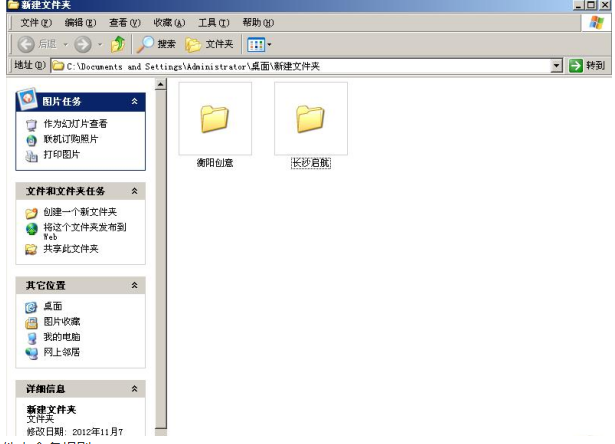Image resolution: width=615 pixels, height=444 pixels.
Task: Click the desktop icon beside 桌面
Action: pos(31,307)
